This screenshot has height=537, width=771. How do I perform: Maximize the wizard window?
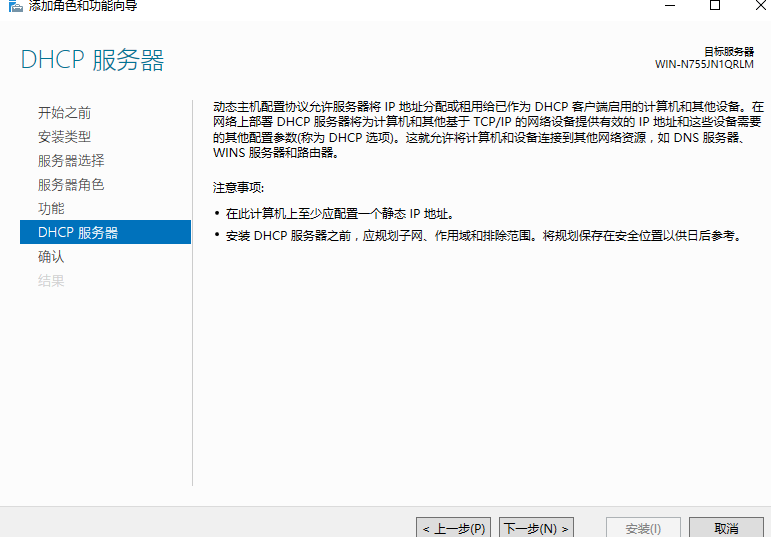click(x=715, y=5)
